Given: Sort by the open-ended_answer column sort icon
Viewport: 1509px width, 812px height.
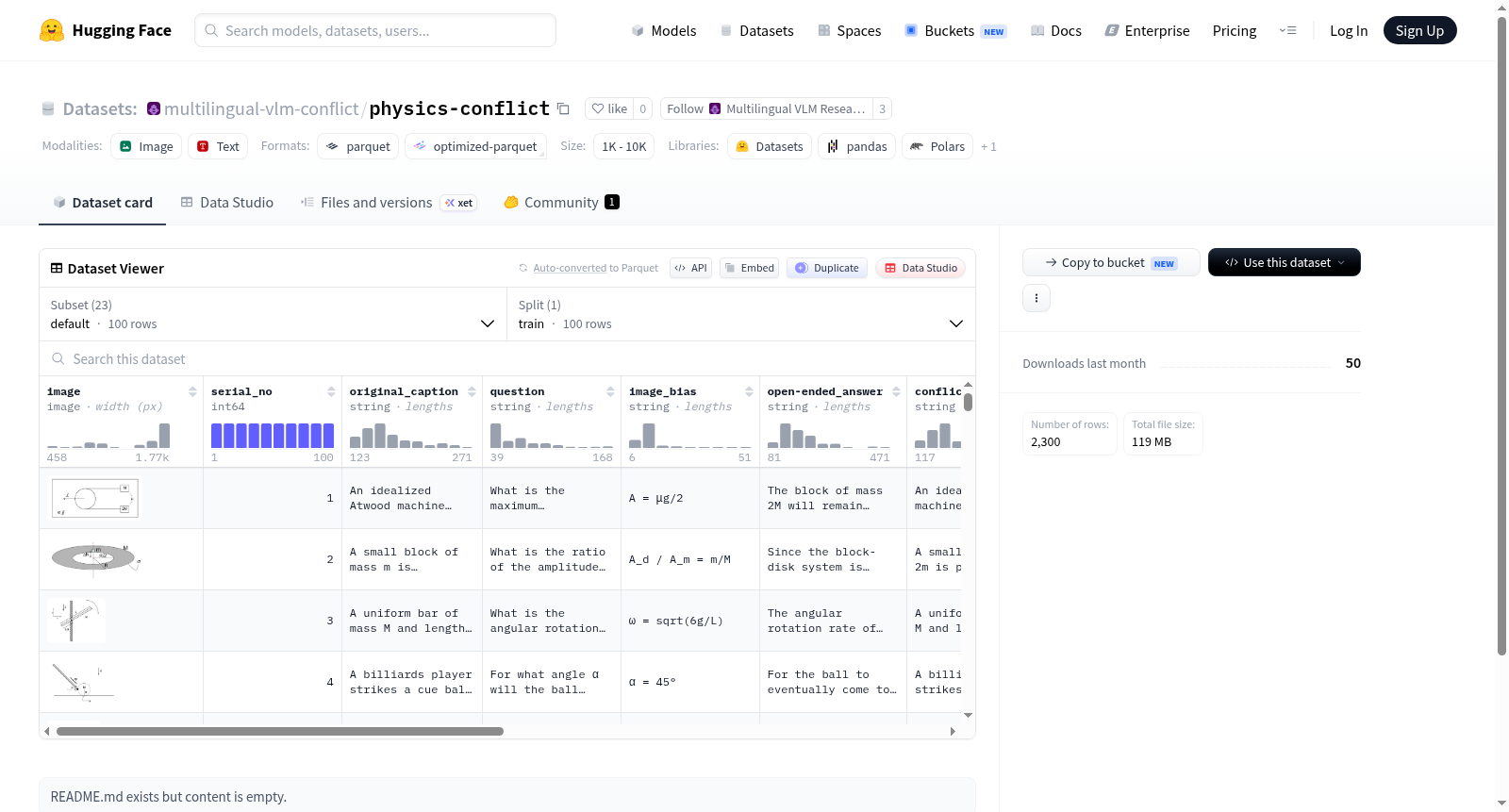Looking at the screenshot, I should tap(896, 391).
